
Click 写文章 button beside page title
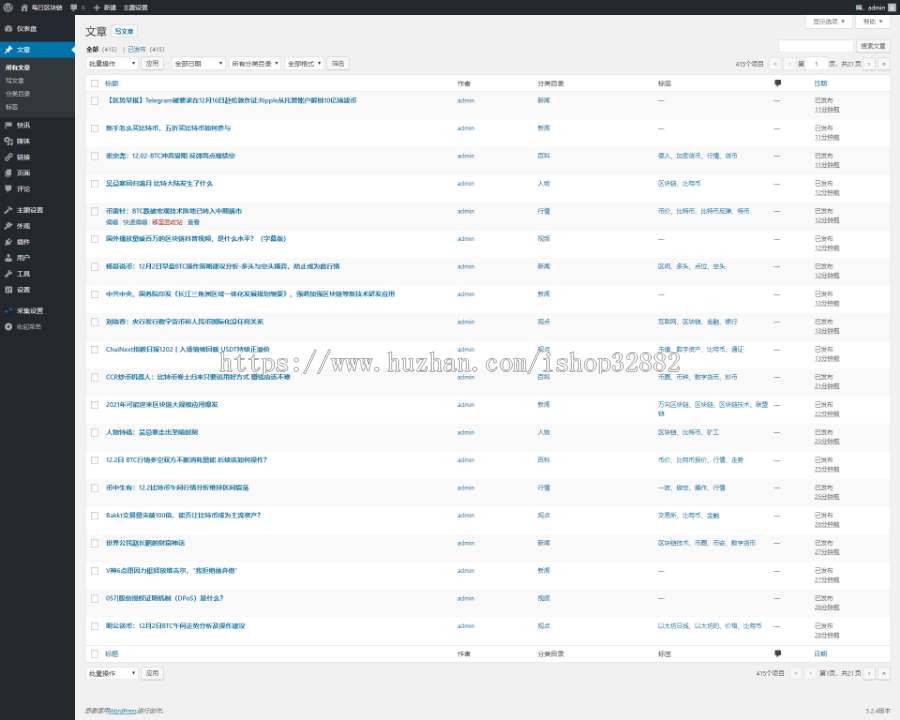point(124,31)
